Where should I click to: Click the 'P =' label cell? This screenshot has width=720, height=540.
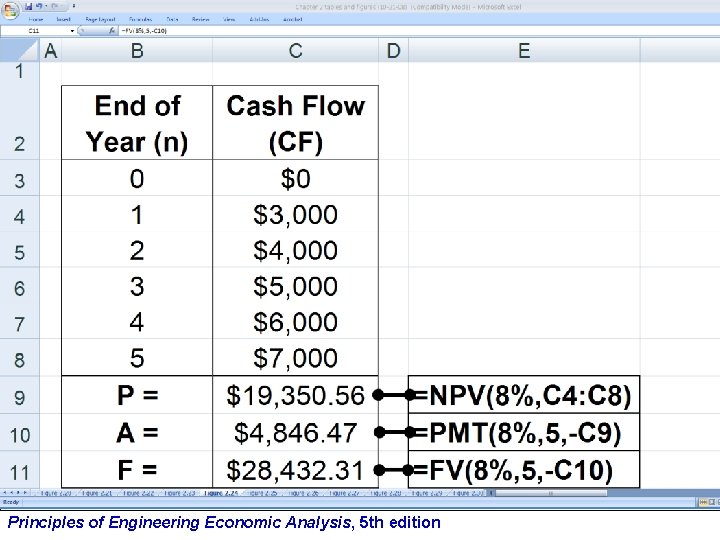137,395
